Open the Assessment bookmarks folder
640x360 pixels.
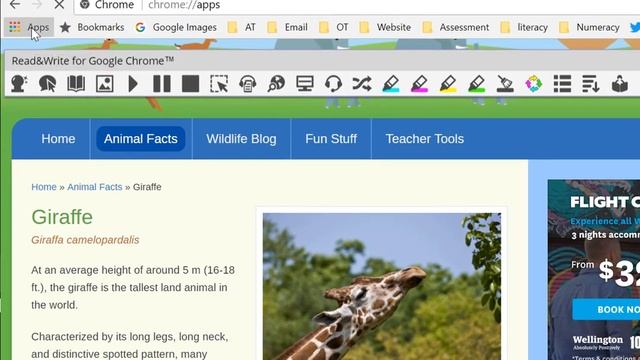456,27
